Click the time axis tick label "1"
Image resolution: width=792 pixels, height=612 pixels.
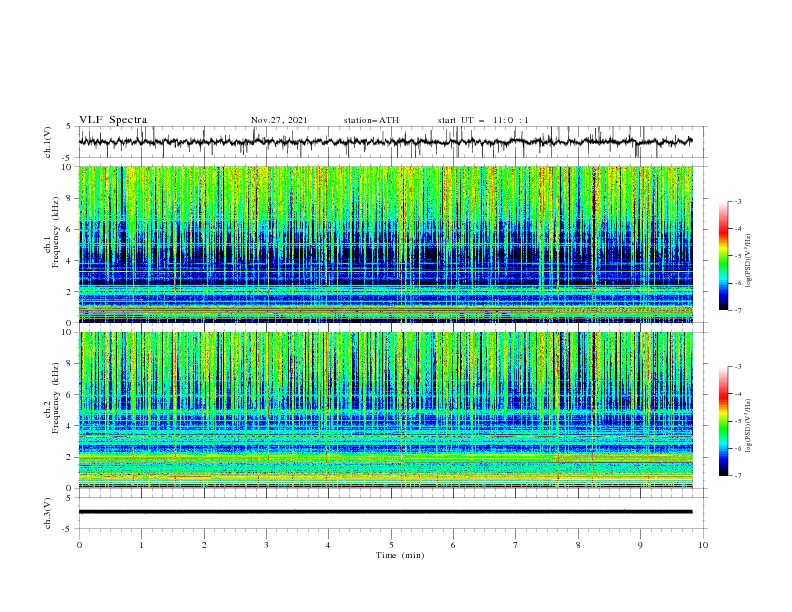click(141, 545)
